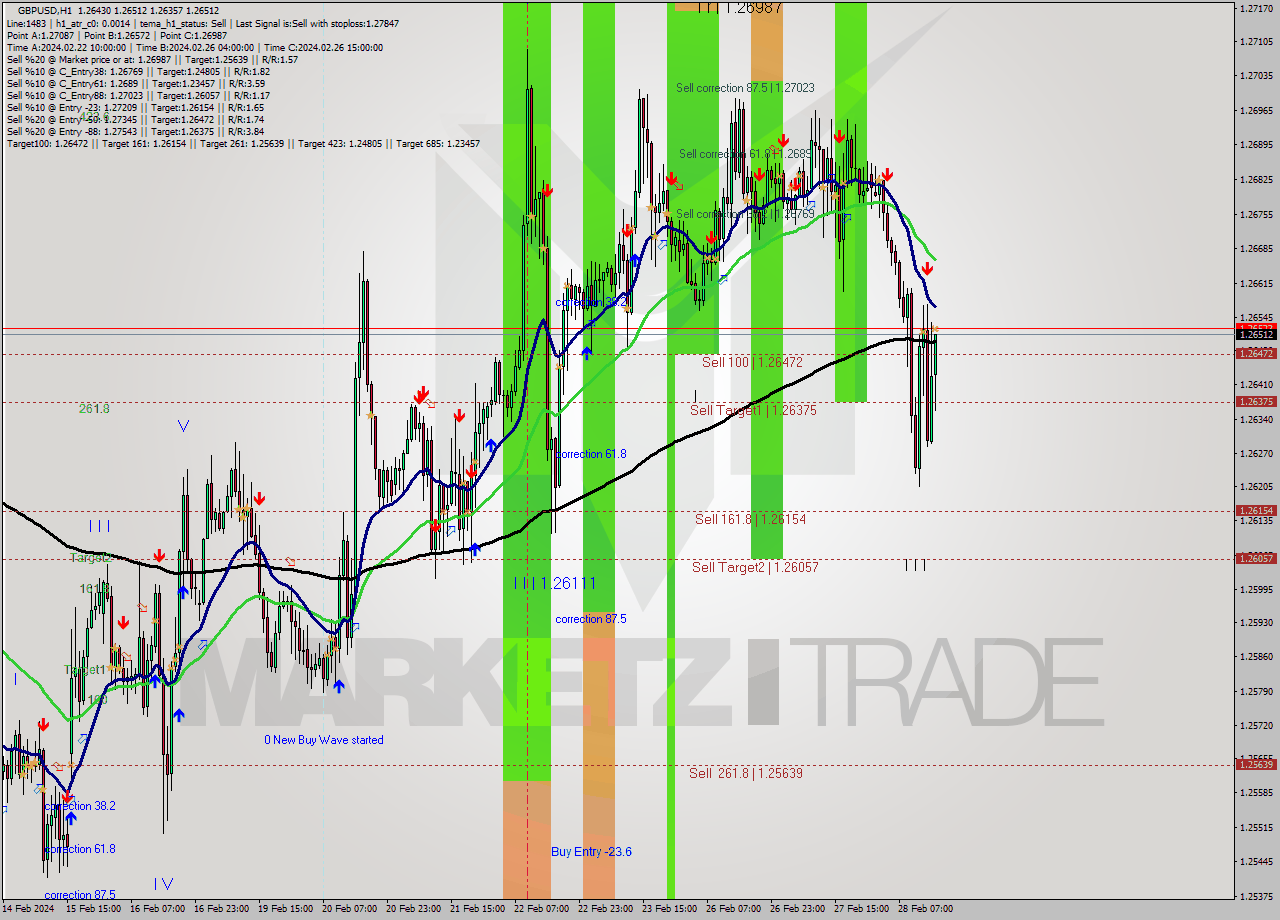Image resolution: width=1280 pixels, height=920 pixels.
Task: Click the 'Sell %20 @ Entry -88: 1.27543' line
Action: [135, 131]
